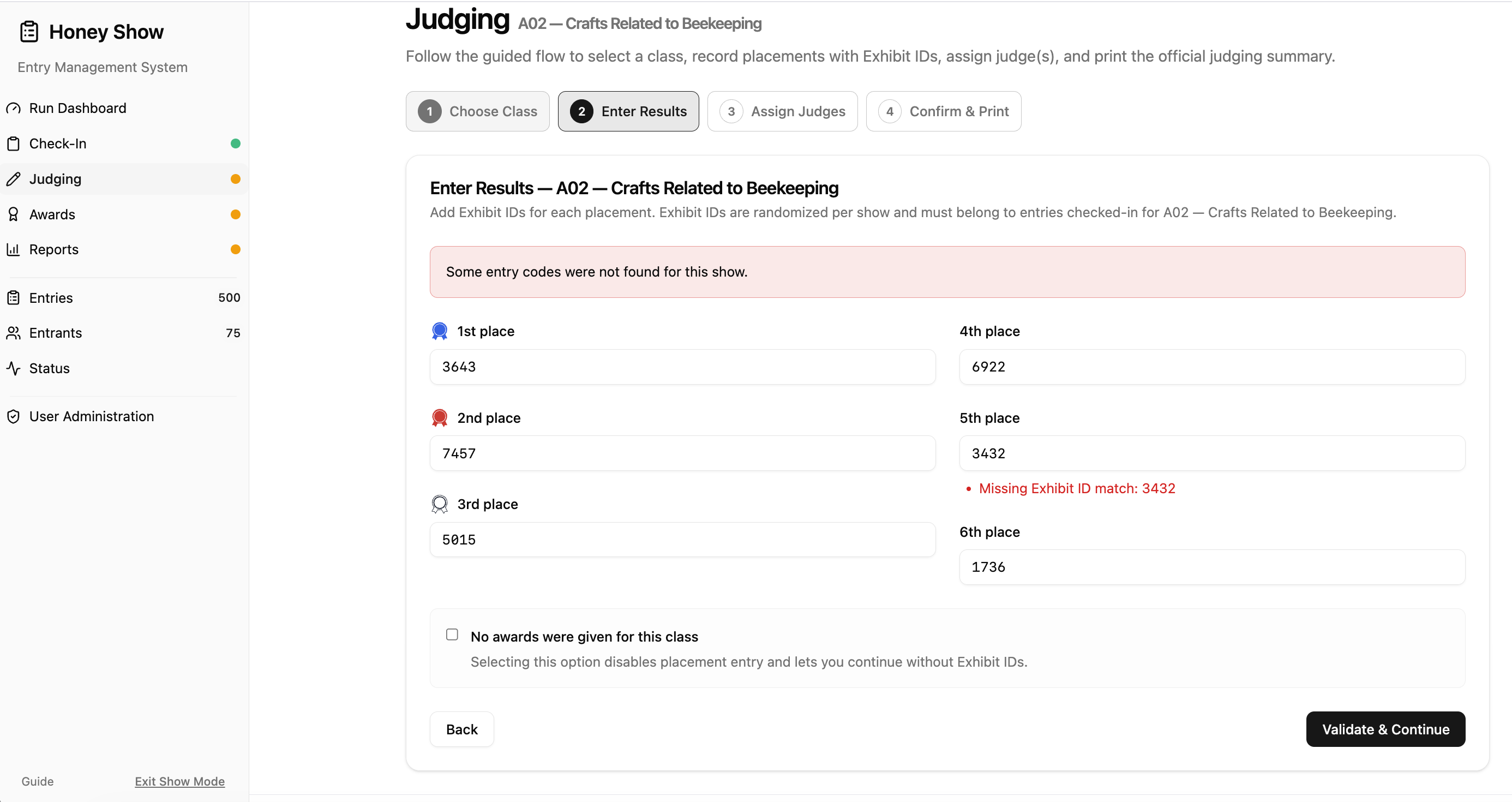Open Run Dashboard via its gauge icon
Image resolution: width=1512 pixels, height=802 pixels.
pyautogui.click(x=14, y=108)
